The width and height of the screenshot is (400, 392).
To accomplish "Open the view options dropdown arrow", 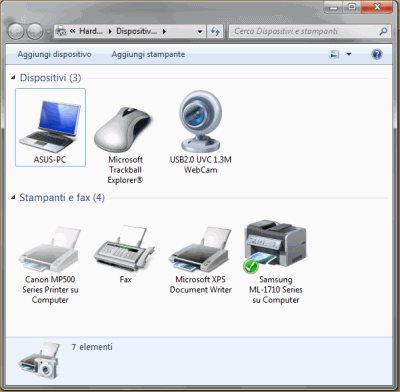I will pos(349,54).
